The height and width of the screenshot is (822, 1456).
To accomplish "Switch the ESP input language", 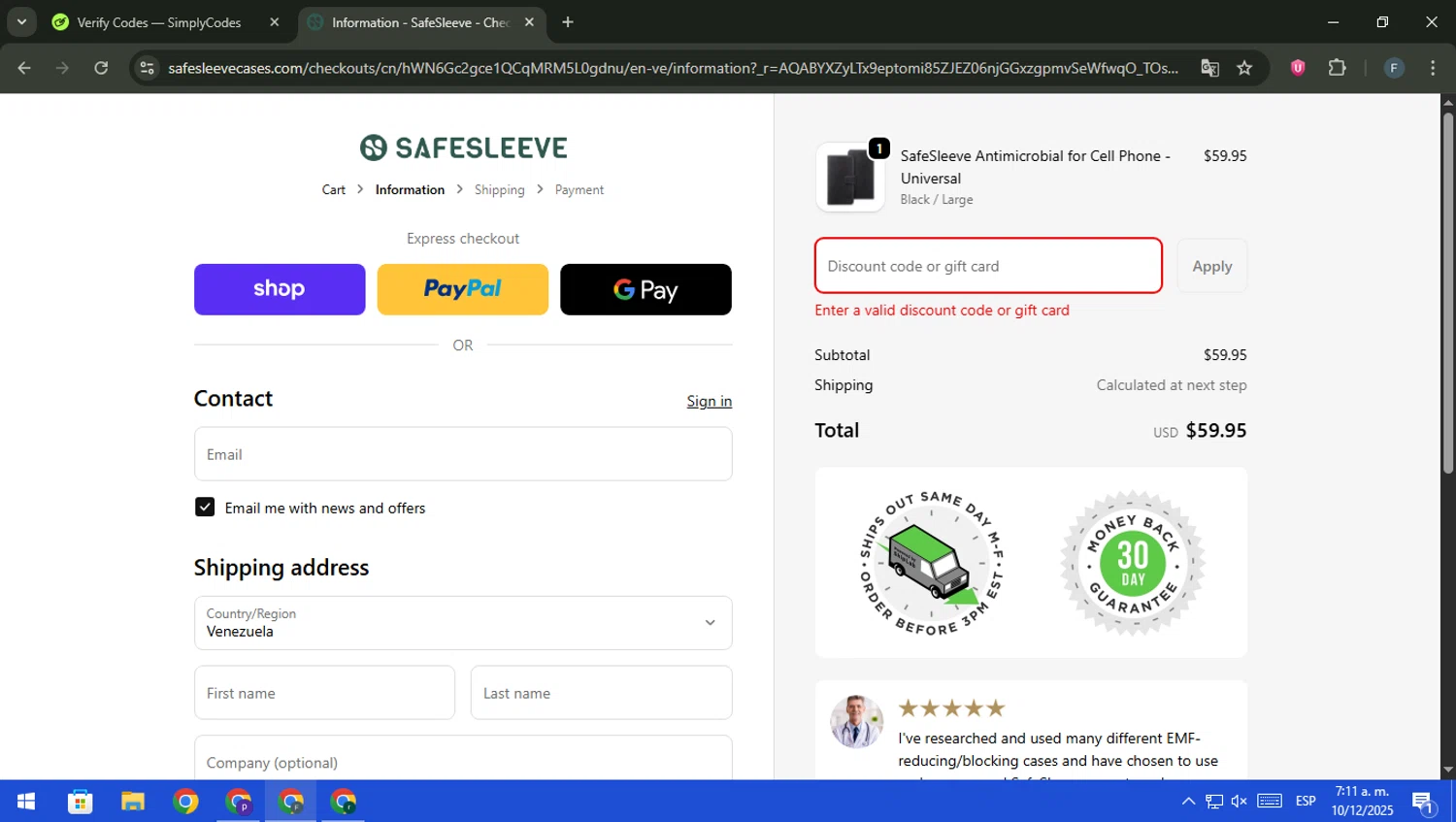I will [x=1306, y=802].
